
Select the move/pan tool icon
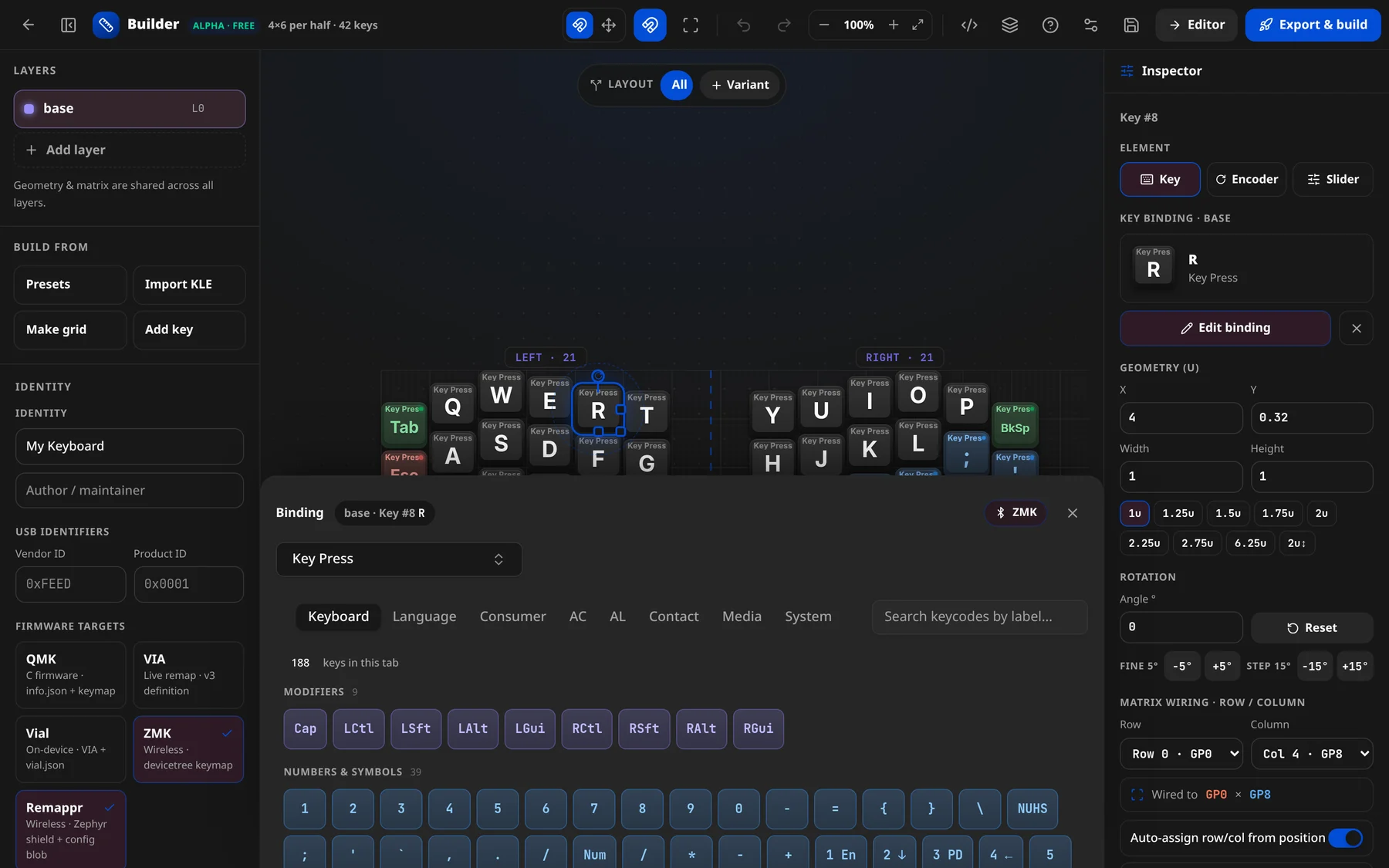pyautogui.click(x=609, y=25)
